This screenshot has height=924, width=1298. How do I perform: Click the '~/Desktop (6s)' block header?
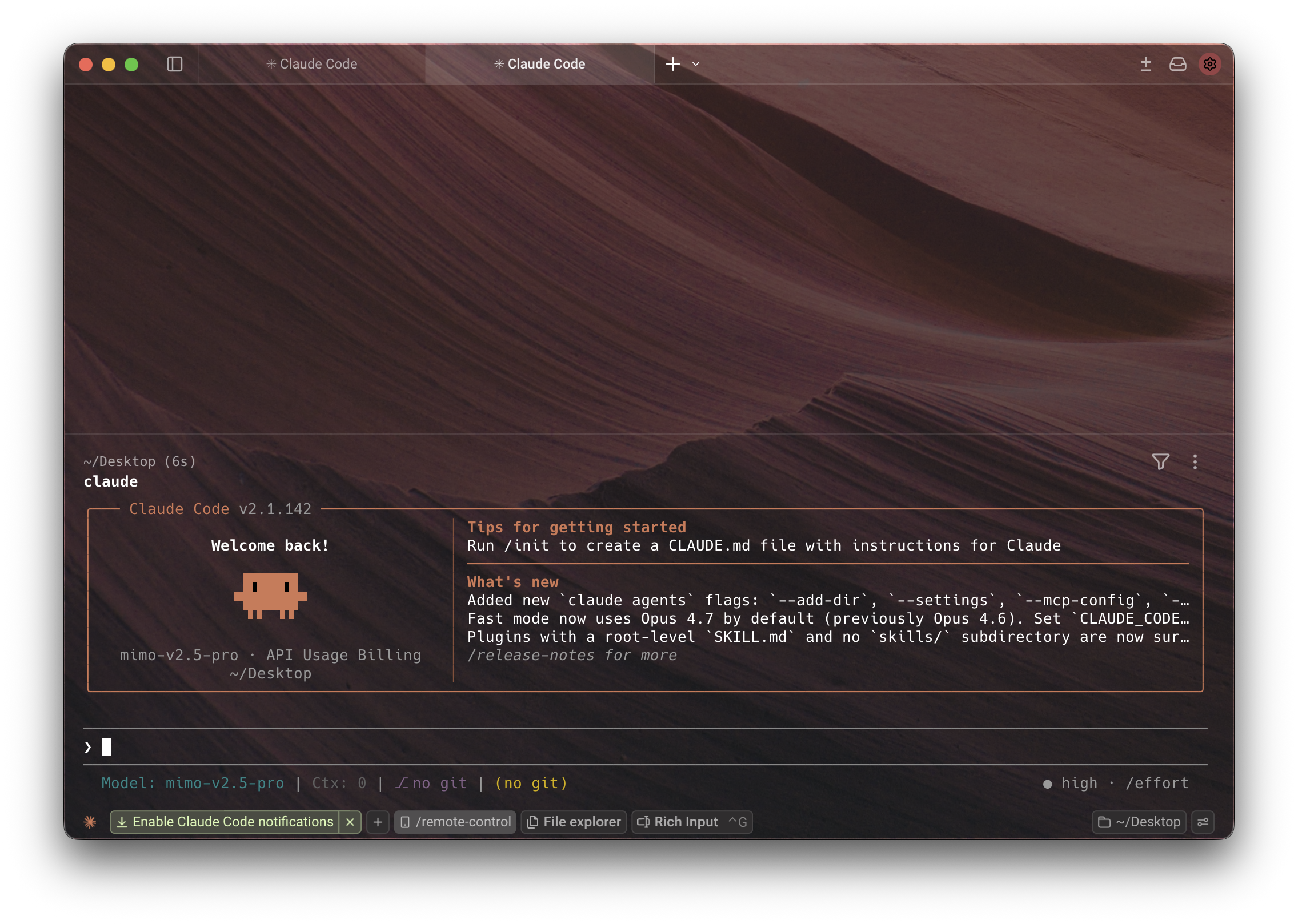pyautogui.click(x=139, y=461)
